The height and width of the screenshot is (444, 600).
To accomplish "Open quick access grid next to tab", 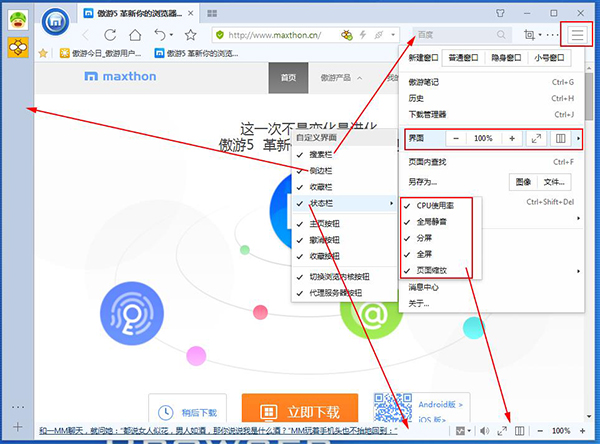I will [212, 14].
